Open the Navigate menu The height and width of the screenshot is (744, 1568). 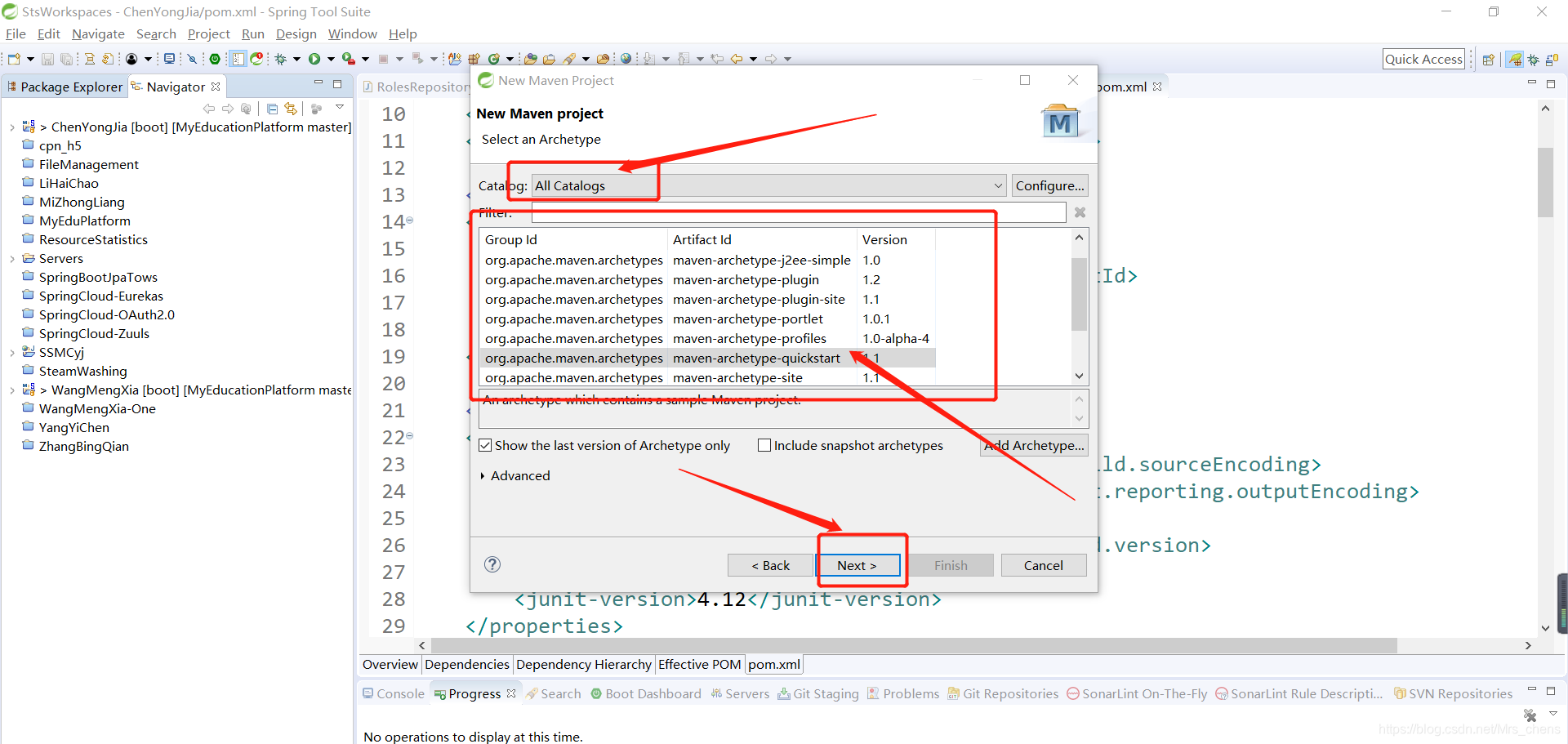(x=98, y=33)
